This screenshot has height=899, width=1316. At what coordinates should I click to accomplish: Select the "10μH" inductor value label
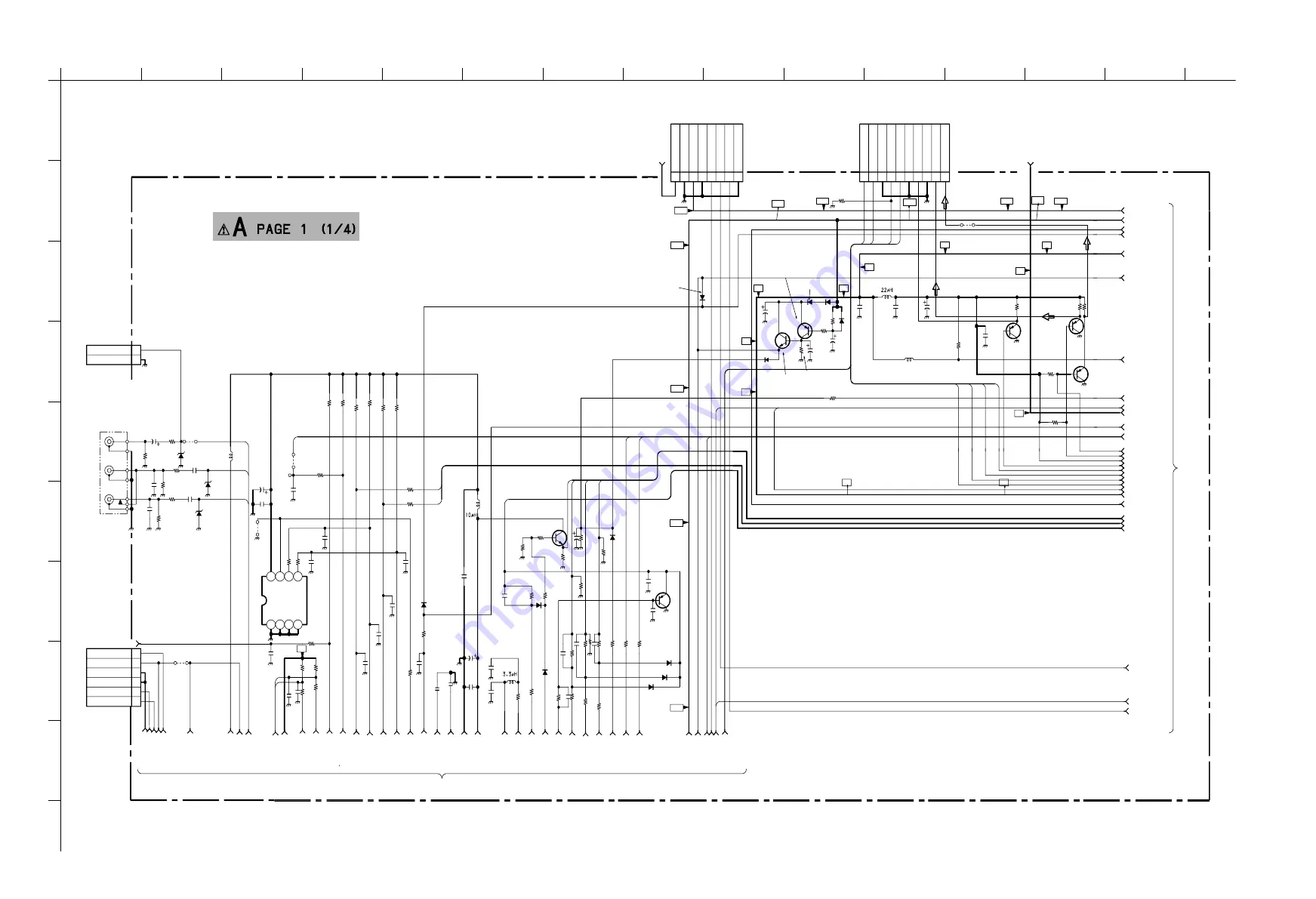click(470, 516)
